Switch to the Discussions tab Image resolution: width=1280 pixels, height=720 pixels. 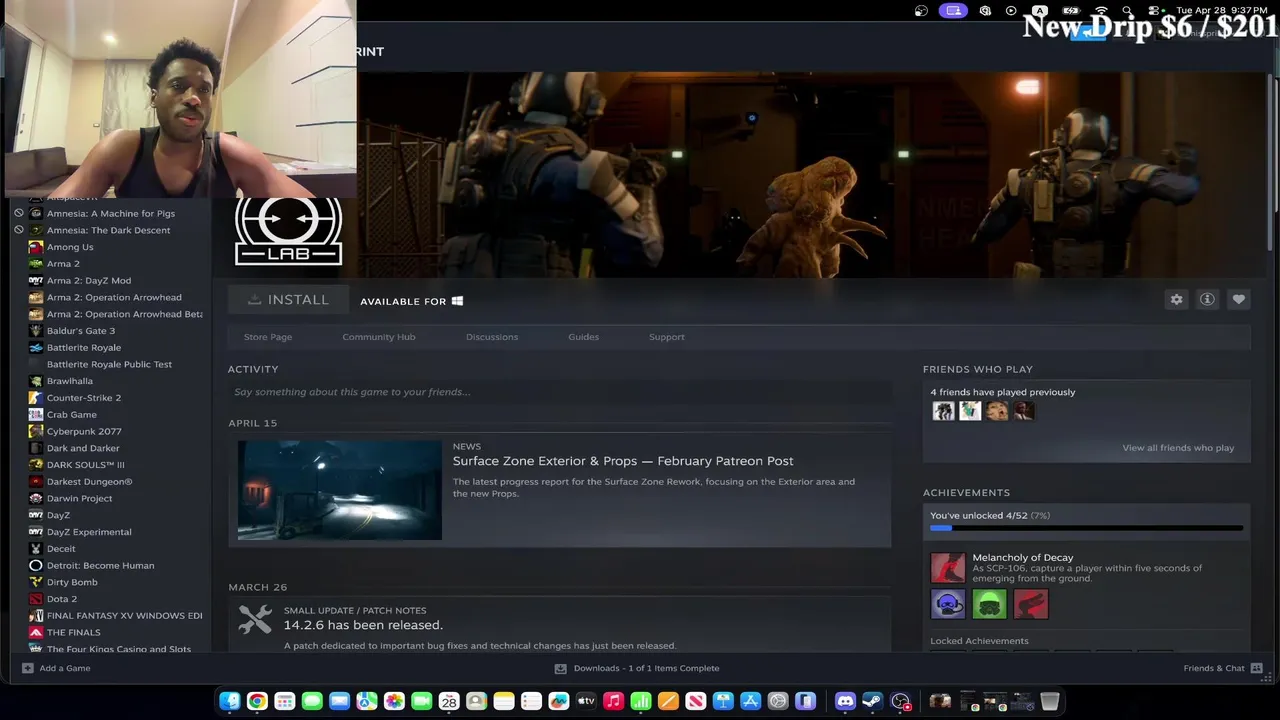(492, 337)
